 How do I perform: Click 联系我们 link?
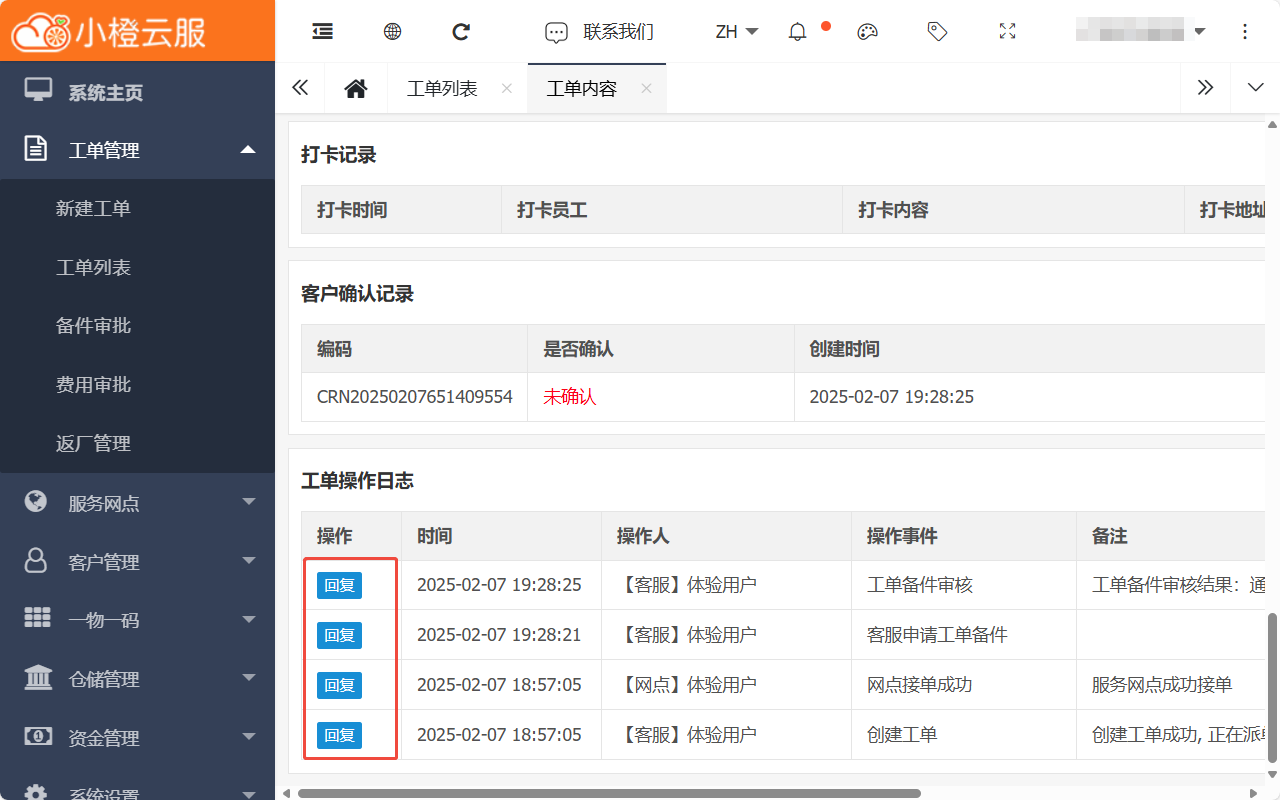coord(619,32)
